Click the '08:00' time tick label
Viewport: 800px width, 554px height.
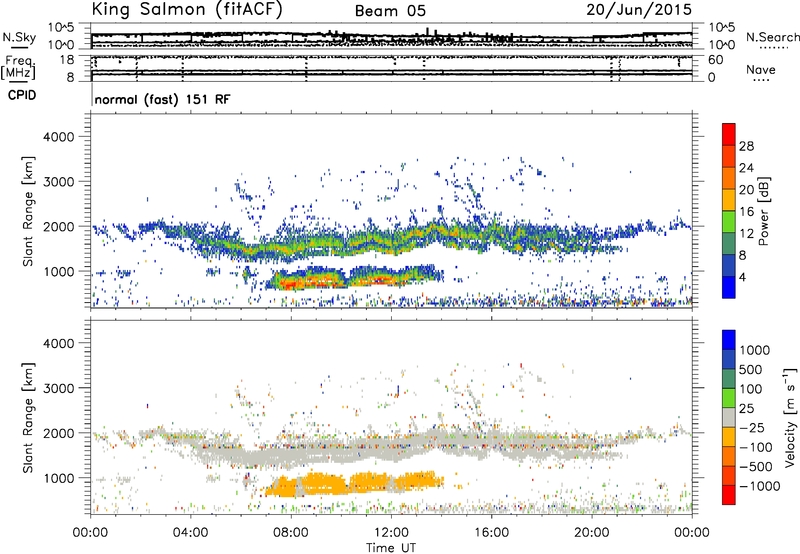[x=291, y=533]
